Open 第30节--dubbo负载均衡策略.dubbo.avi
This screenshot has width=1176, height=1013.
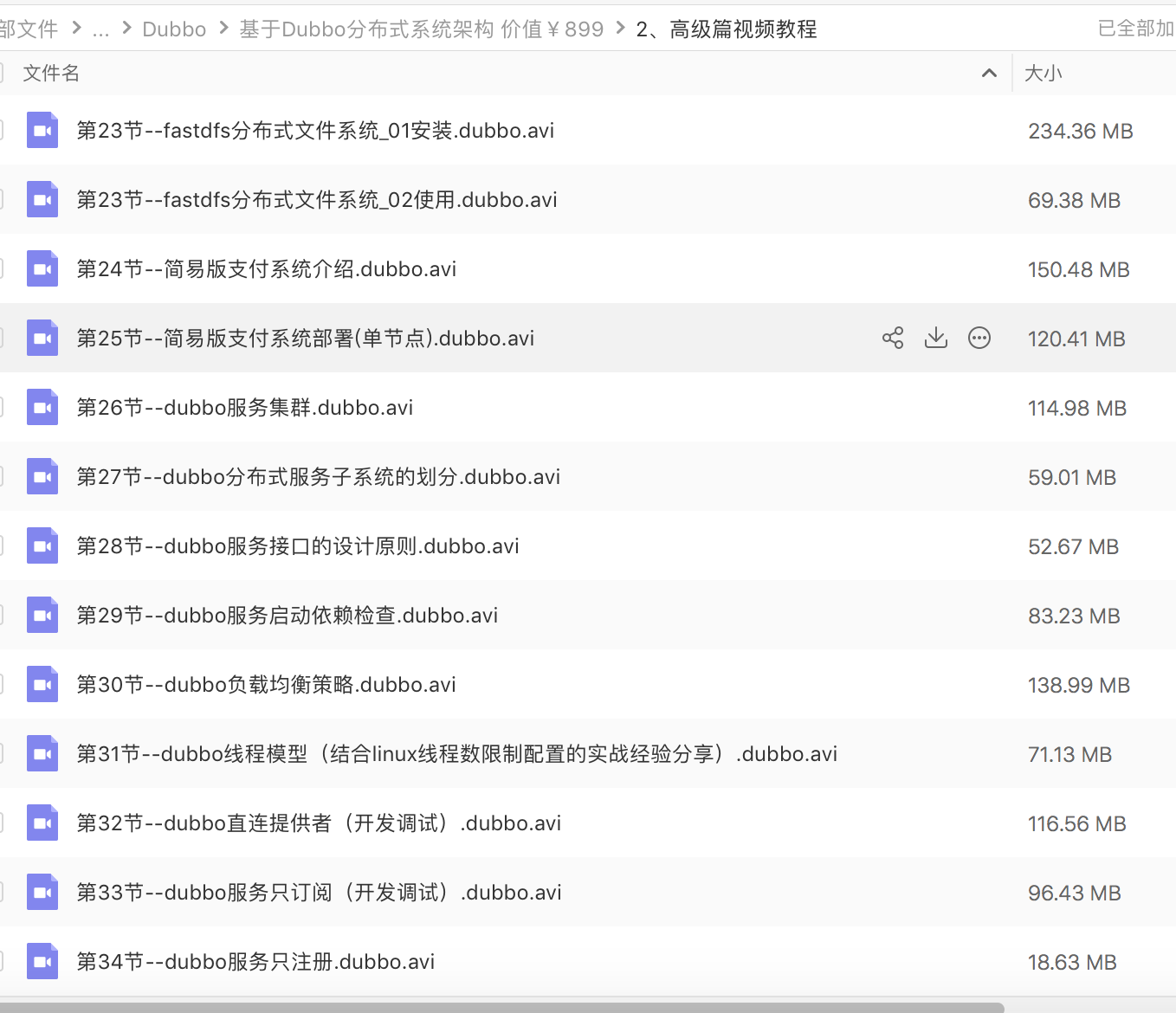(x=266, y=684)
